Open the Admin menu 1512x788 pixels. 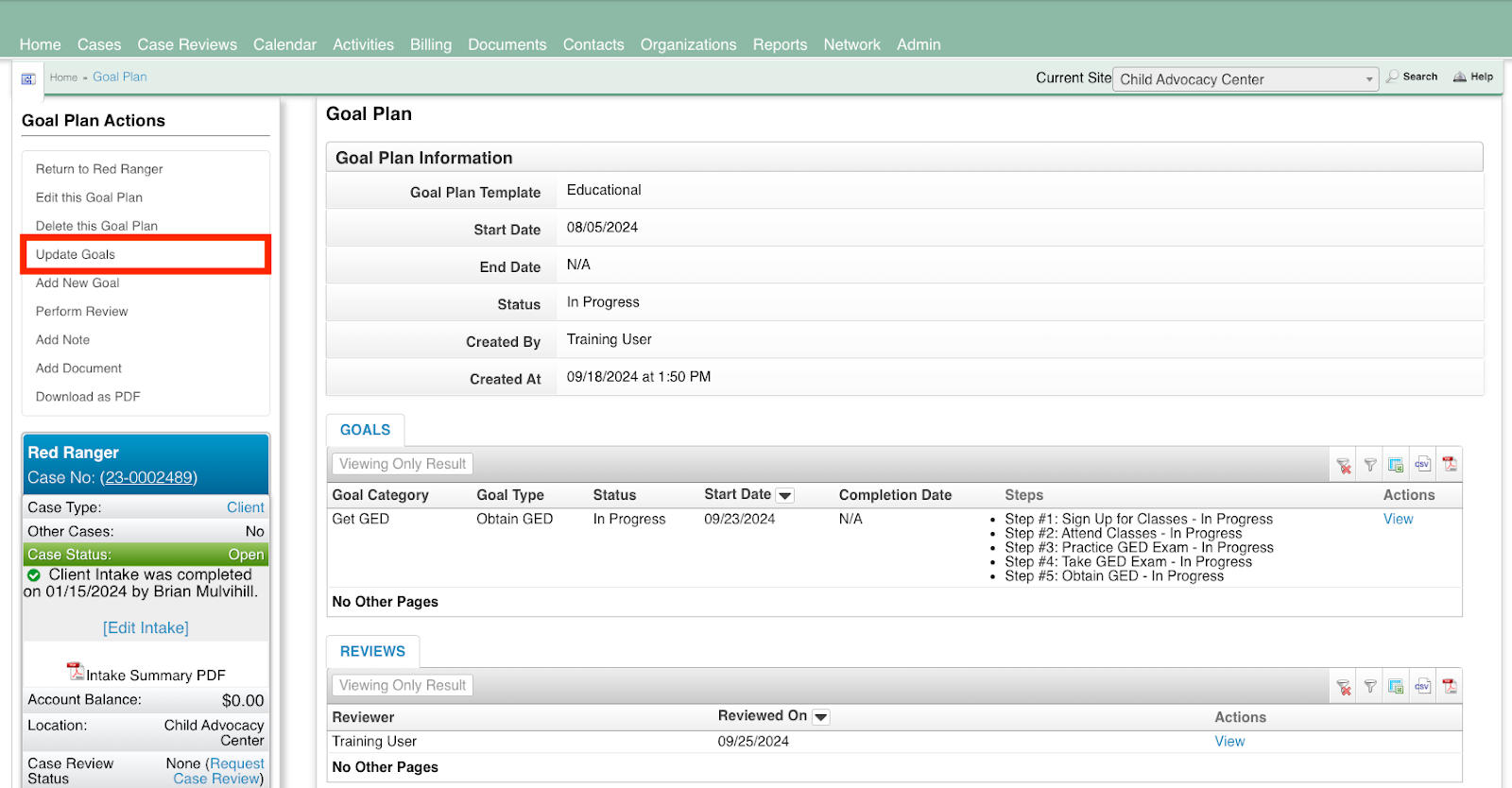(x=919, y=44)
